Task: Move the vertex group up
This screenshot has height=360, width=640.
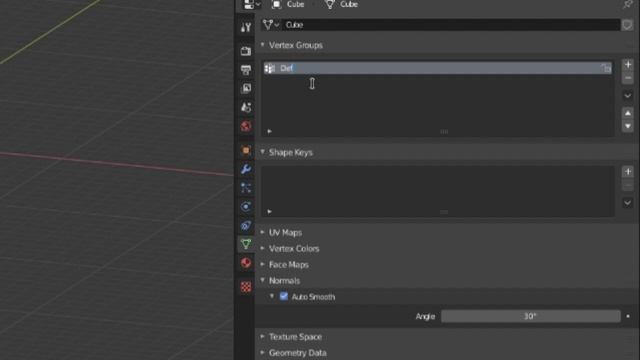Action: point(628,113)
